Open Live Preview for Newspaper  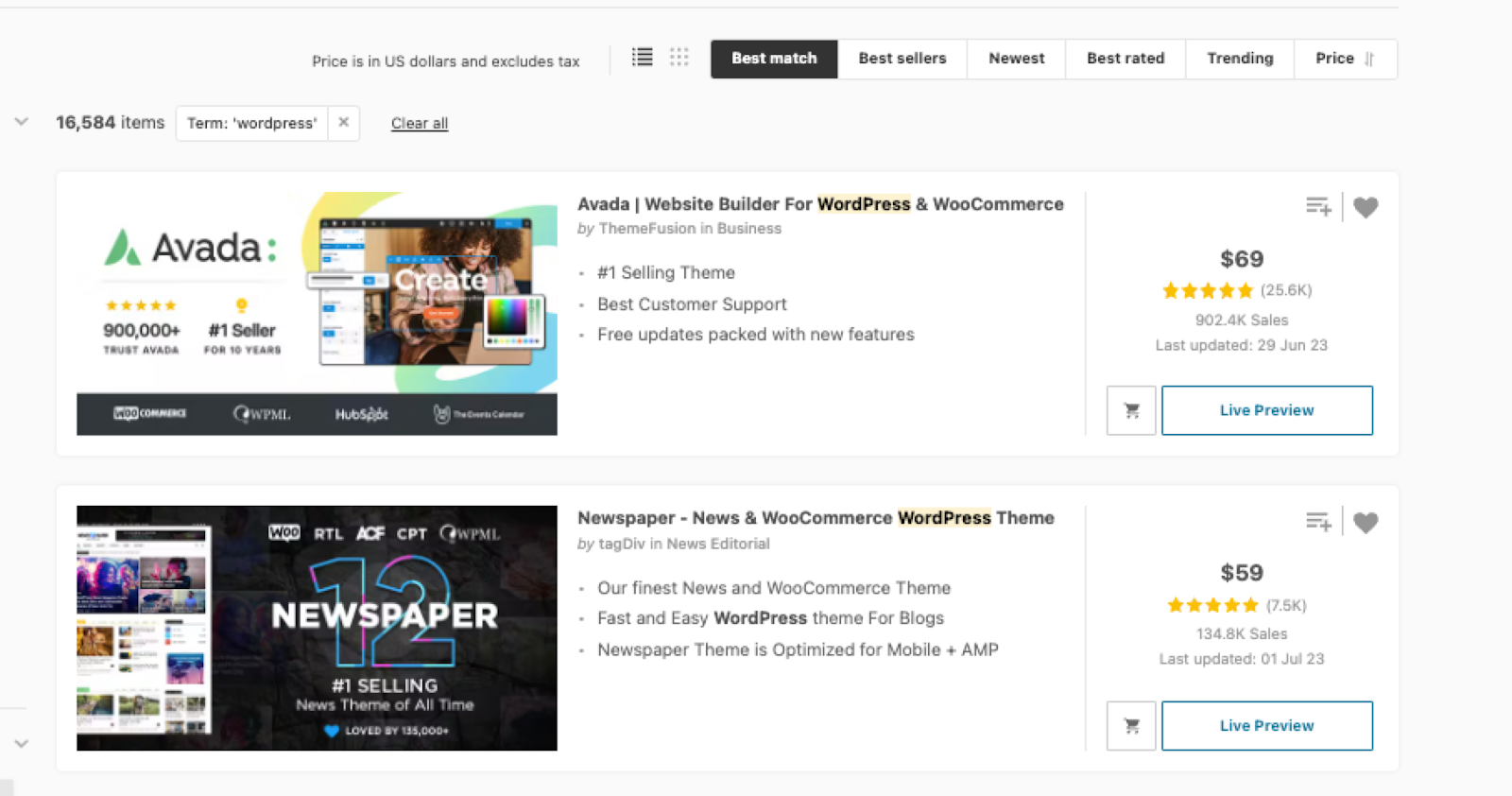(x=1266, y=726)
